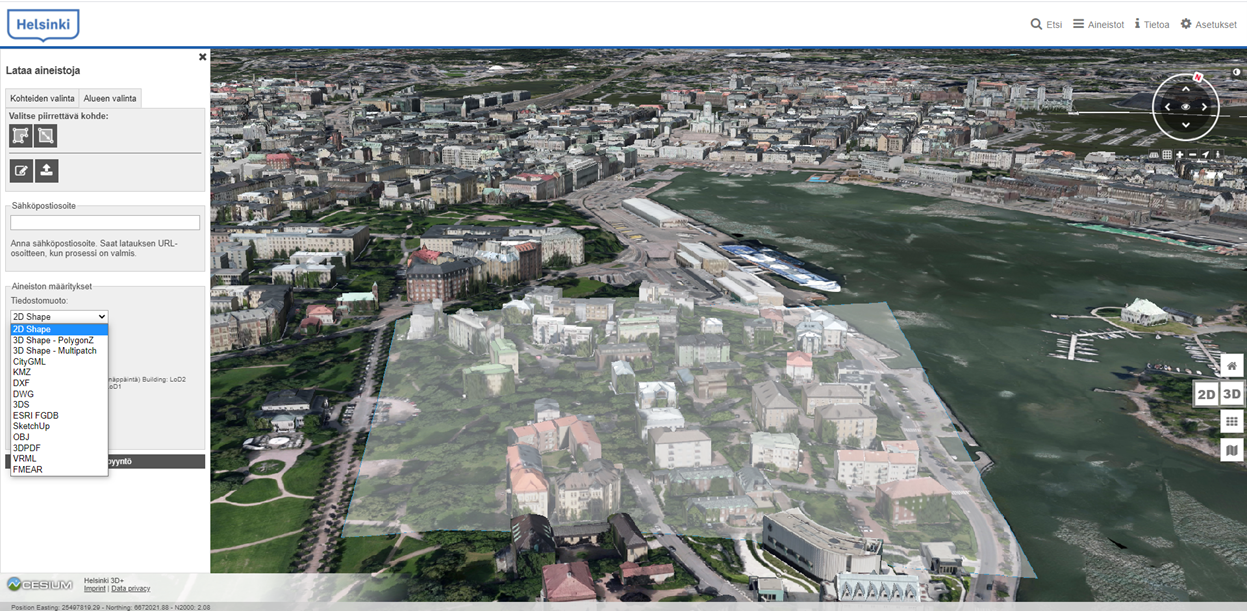1247x611 pixels.
Task: Toggle the eye icon in navigation compass
Action: (1186, 107)
